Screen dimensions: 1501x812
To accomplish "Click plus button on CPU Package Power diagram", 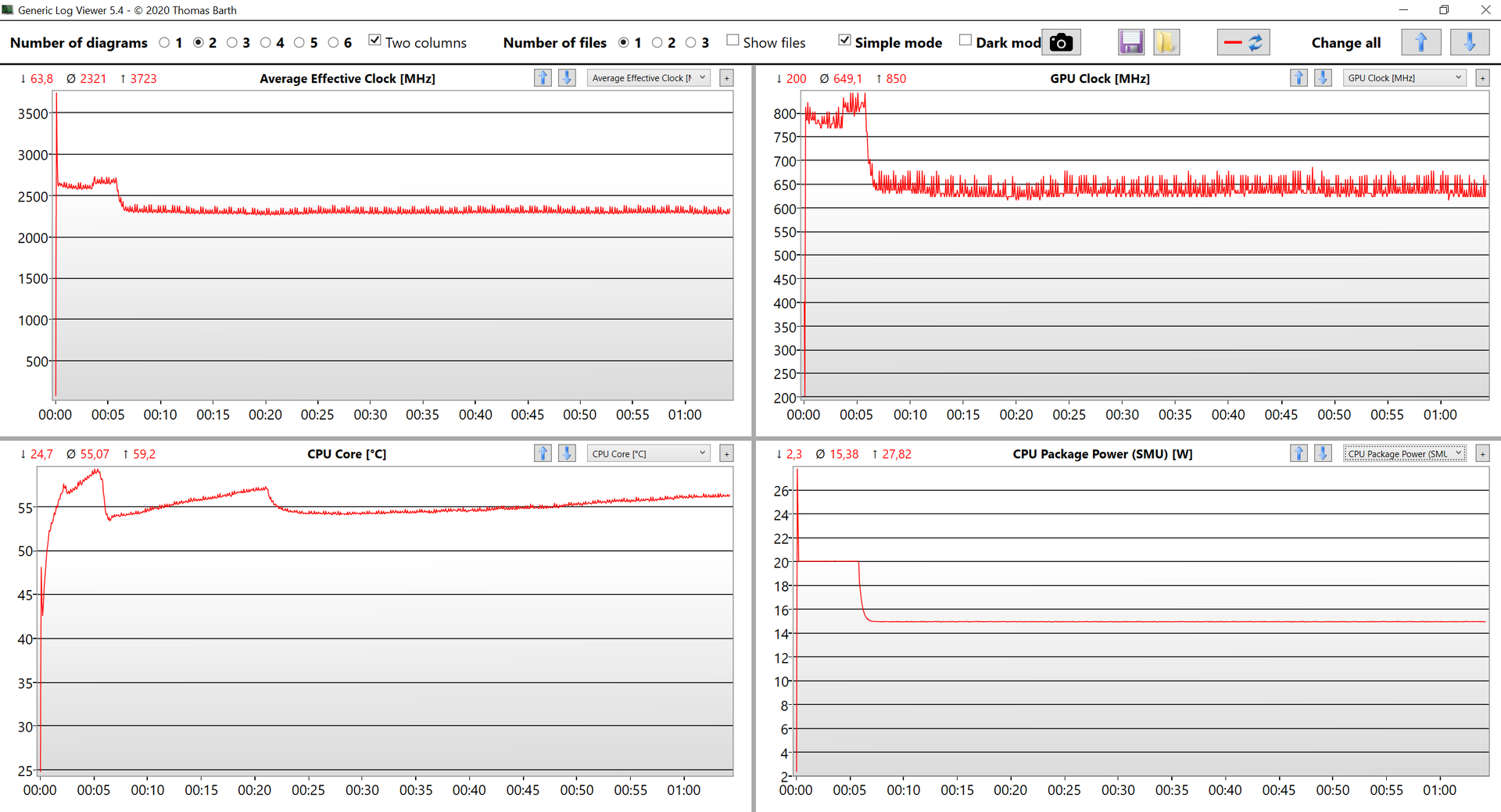I will tap(1482, 454).
